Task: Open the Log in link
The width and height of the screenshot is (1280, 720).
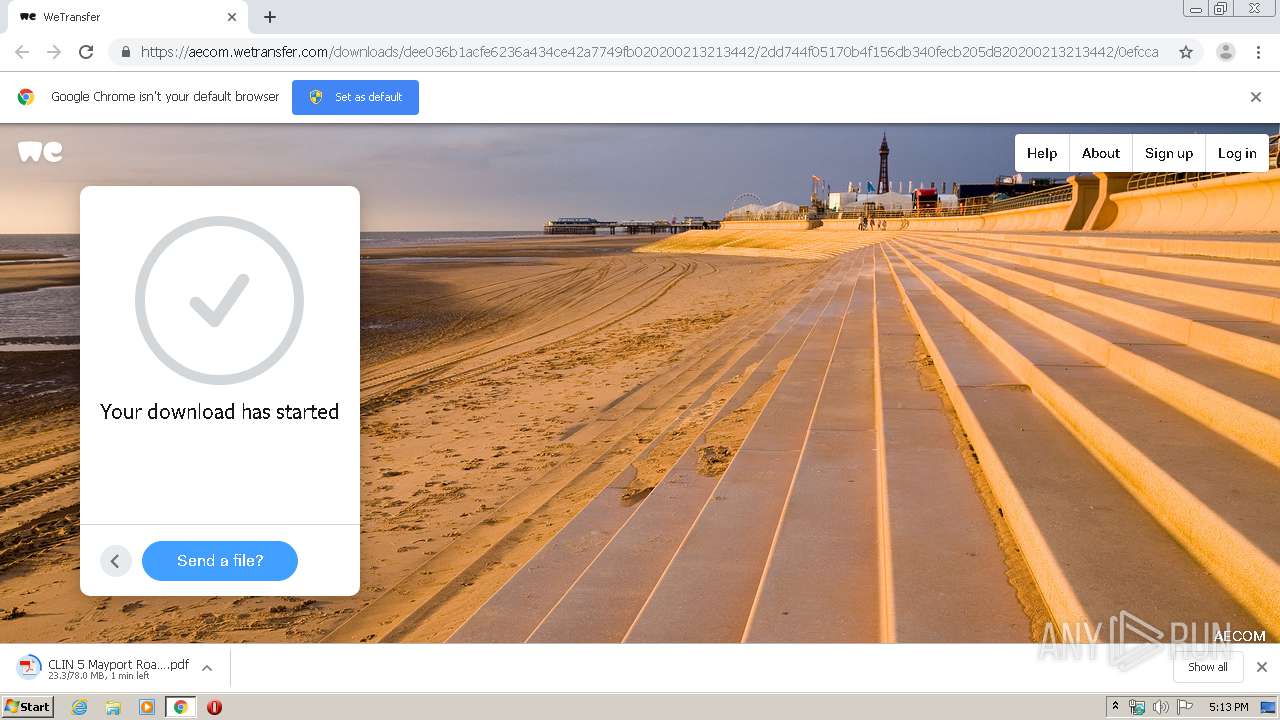Action: click(x=1237, y=153)
